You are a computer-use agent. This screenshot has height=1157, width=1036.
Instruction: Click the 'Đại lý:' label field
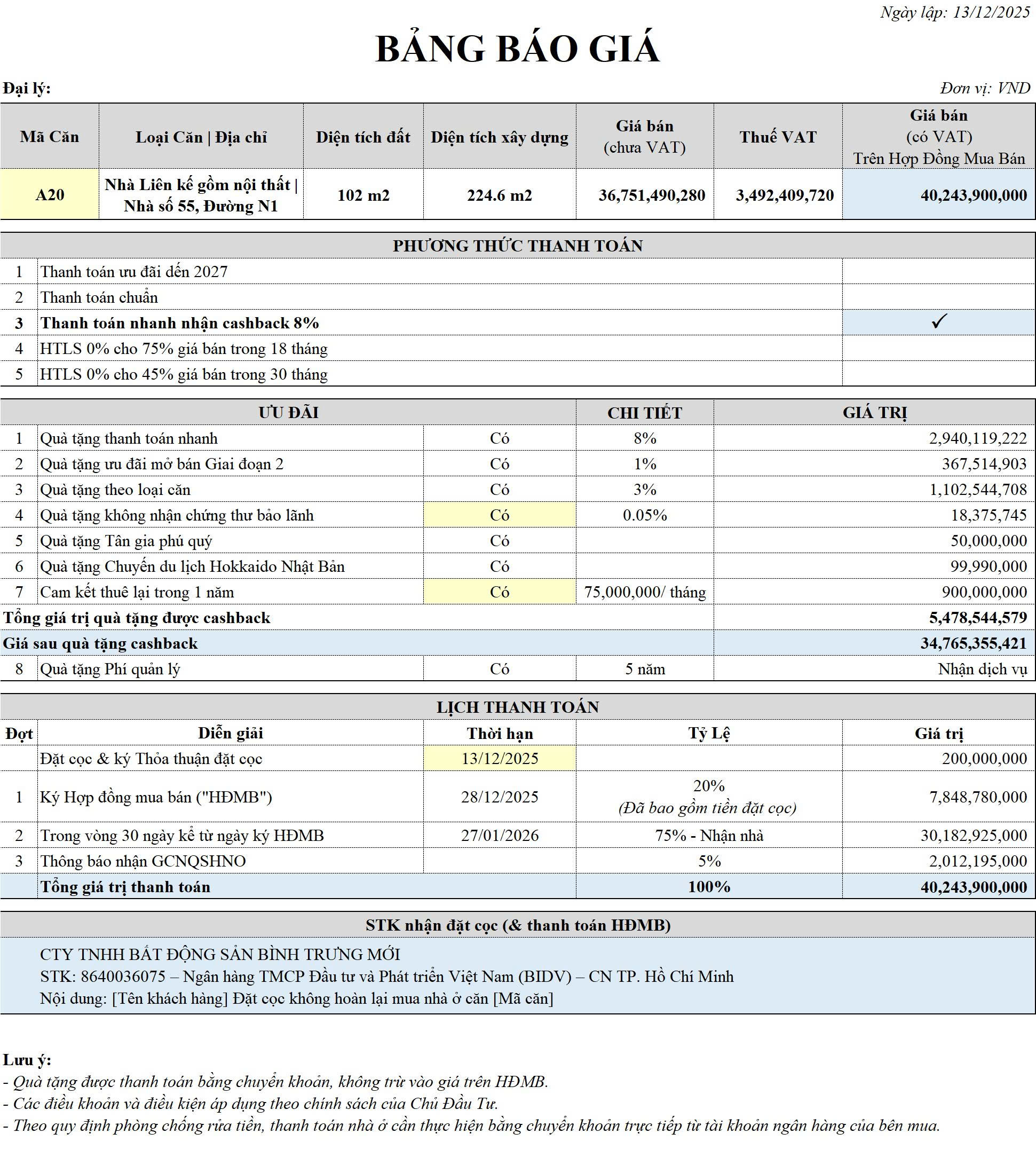pyautogui.click(x=27, y=88)
